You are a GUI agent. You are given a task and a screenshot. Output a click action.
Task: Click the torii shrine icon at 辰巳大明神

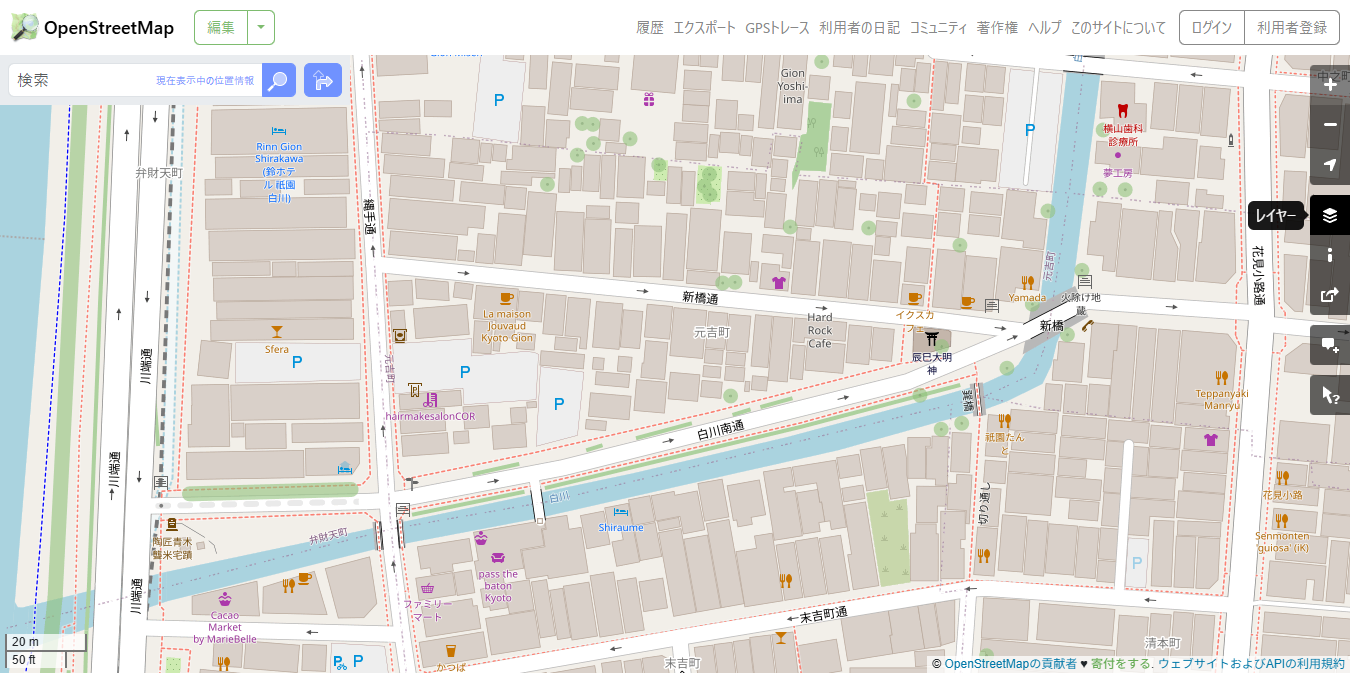(x=931, y=338)
